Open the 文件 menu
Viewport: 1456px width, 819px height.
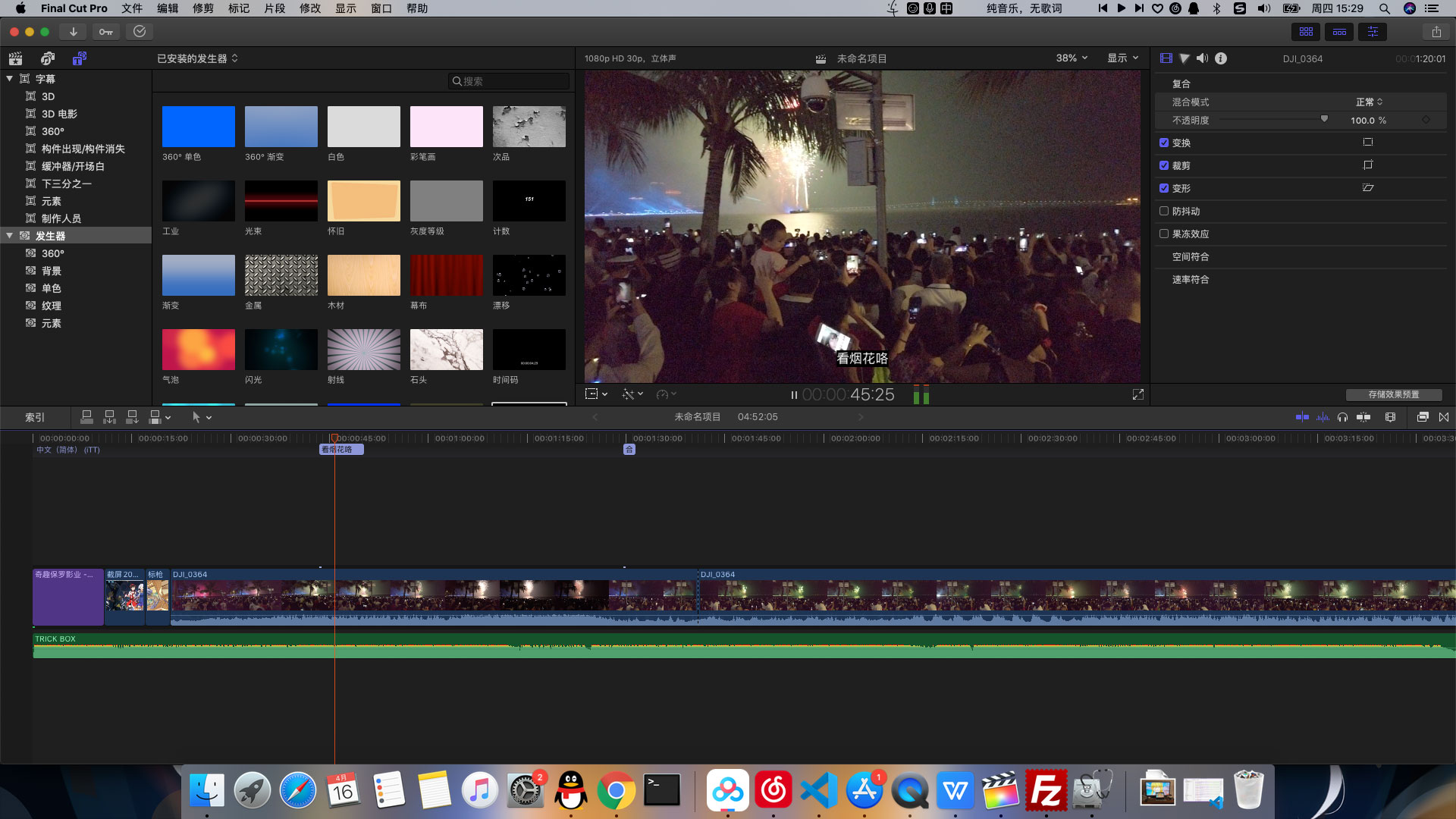132,8
